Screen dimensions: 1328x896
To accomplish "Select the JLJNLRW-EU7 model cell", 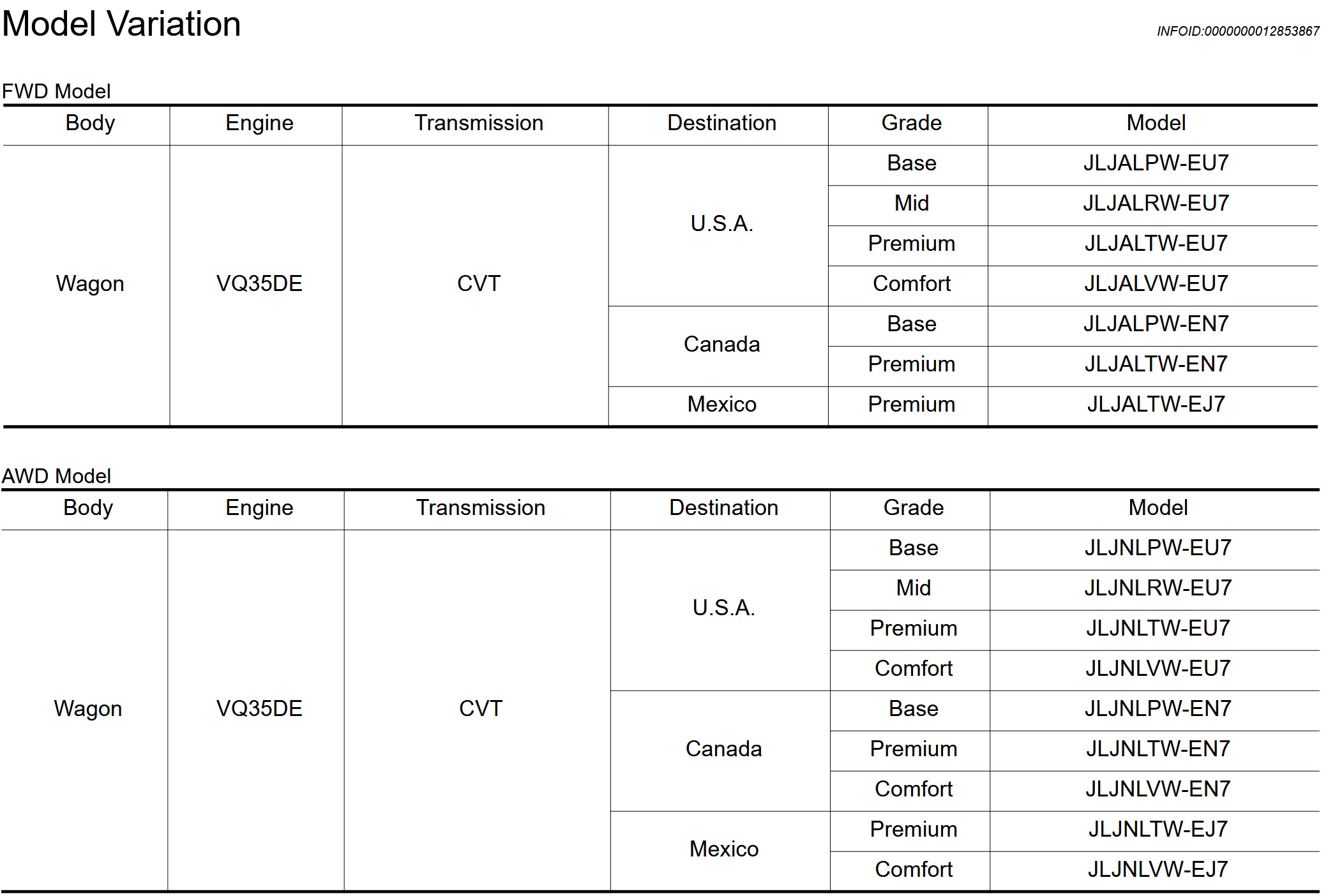I will (x=1158, y=588).
